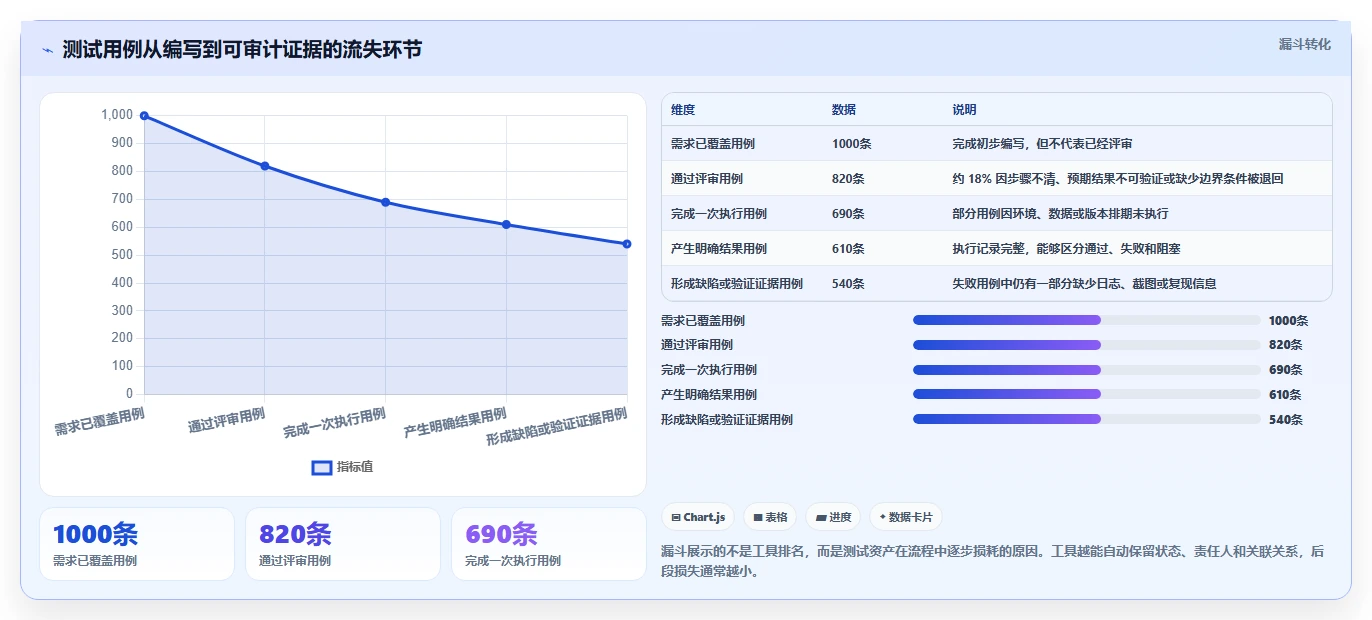Click the 完成一次执行用例 label in the progress list
The image size is (1372, 620).
[x=709, y=370]
